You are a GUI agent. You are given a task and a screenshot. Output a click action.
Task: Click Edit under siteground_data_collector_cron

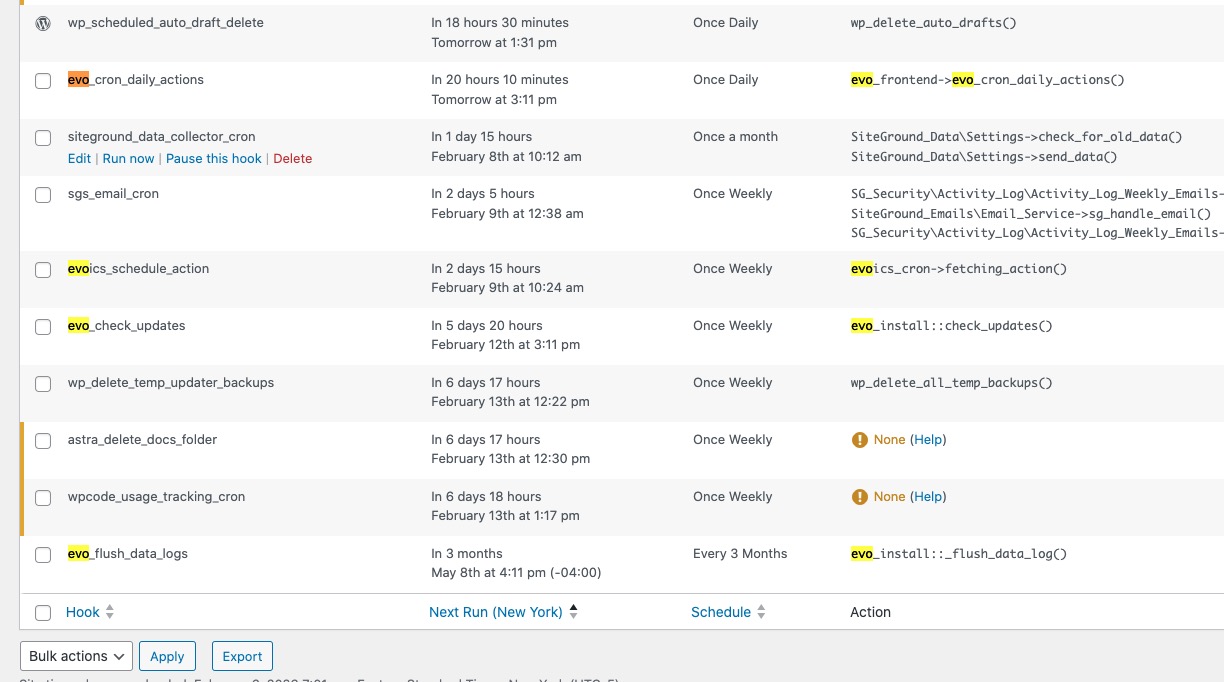click(x=79, y=158)
